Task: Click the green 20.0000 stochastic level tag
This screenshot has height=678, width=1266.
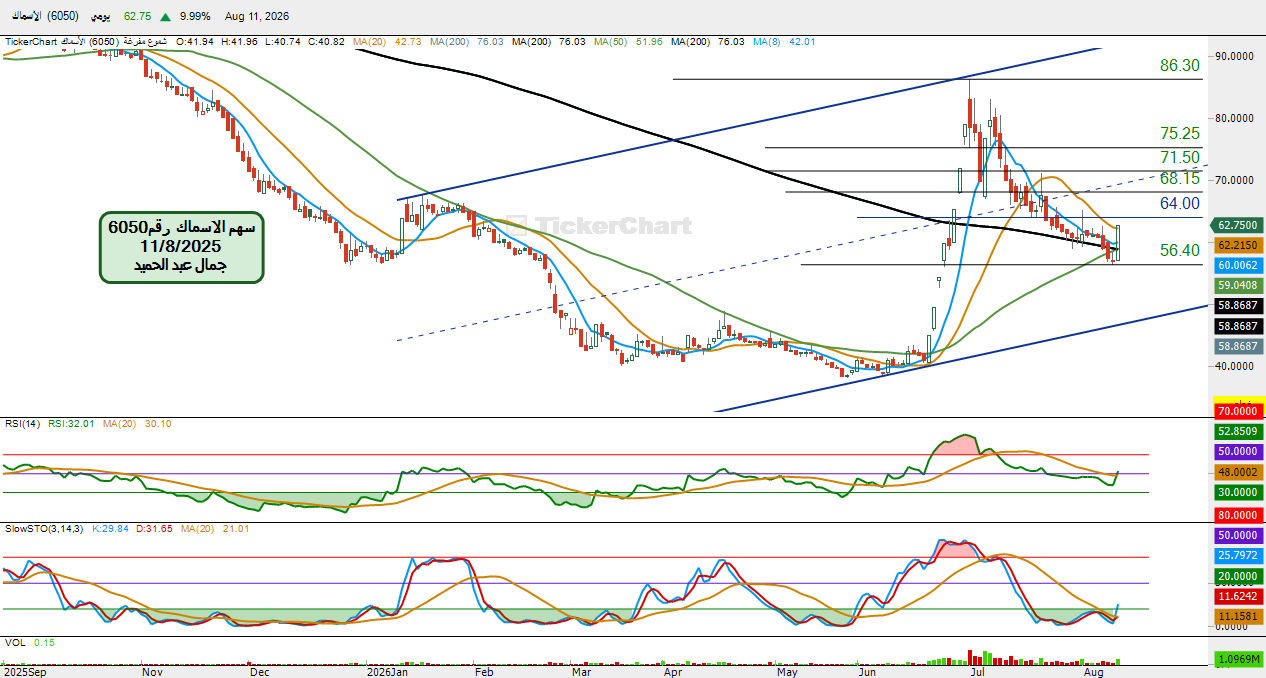Action: 1238,576
